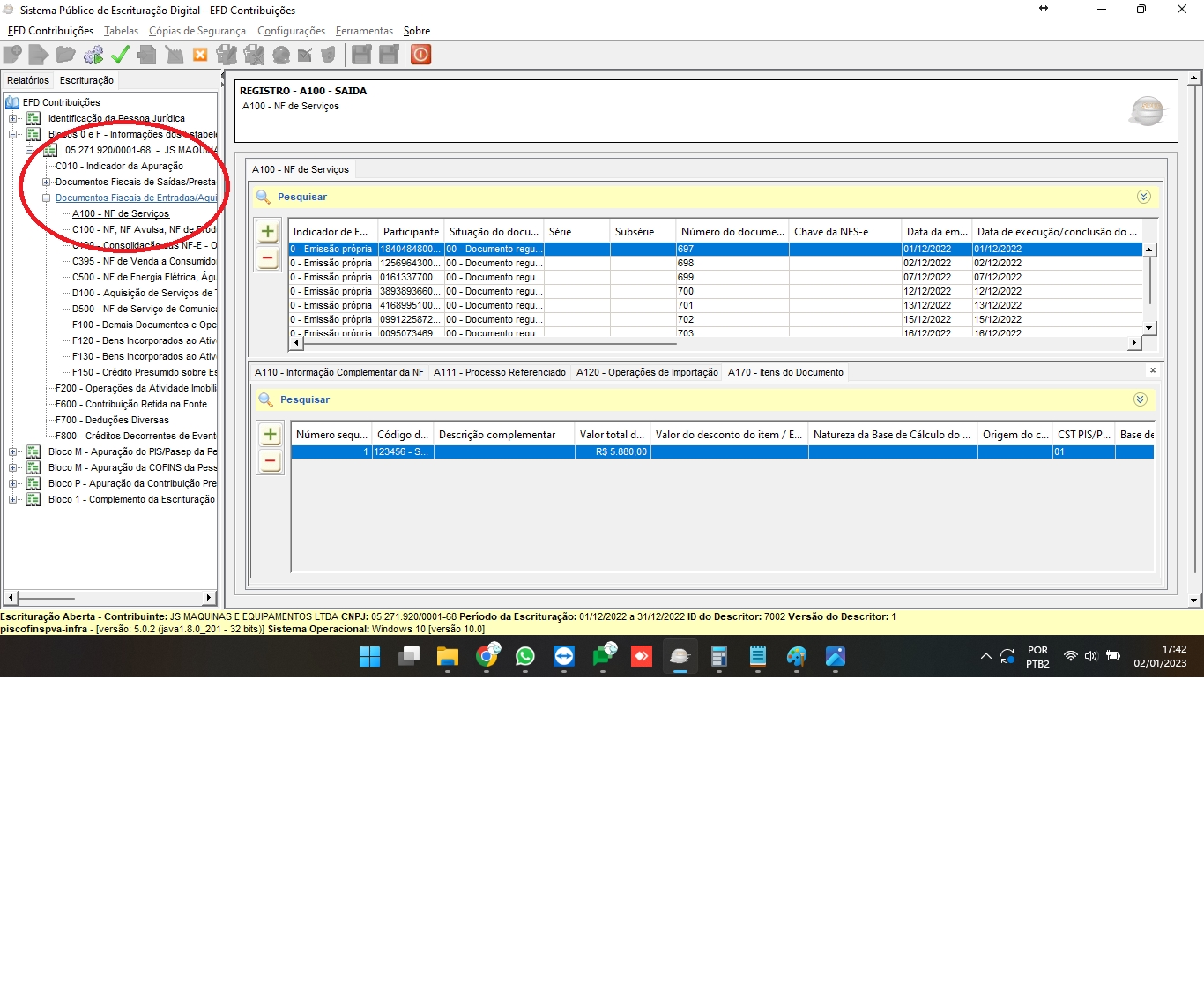
Task: Switch to the Relatórios tab
Action: [28, 80]
